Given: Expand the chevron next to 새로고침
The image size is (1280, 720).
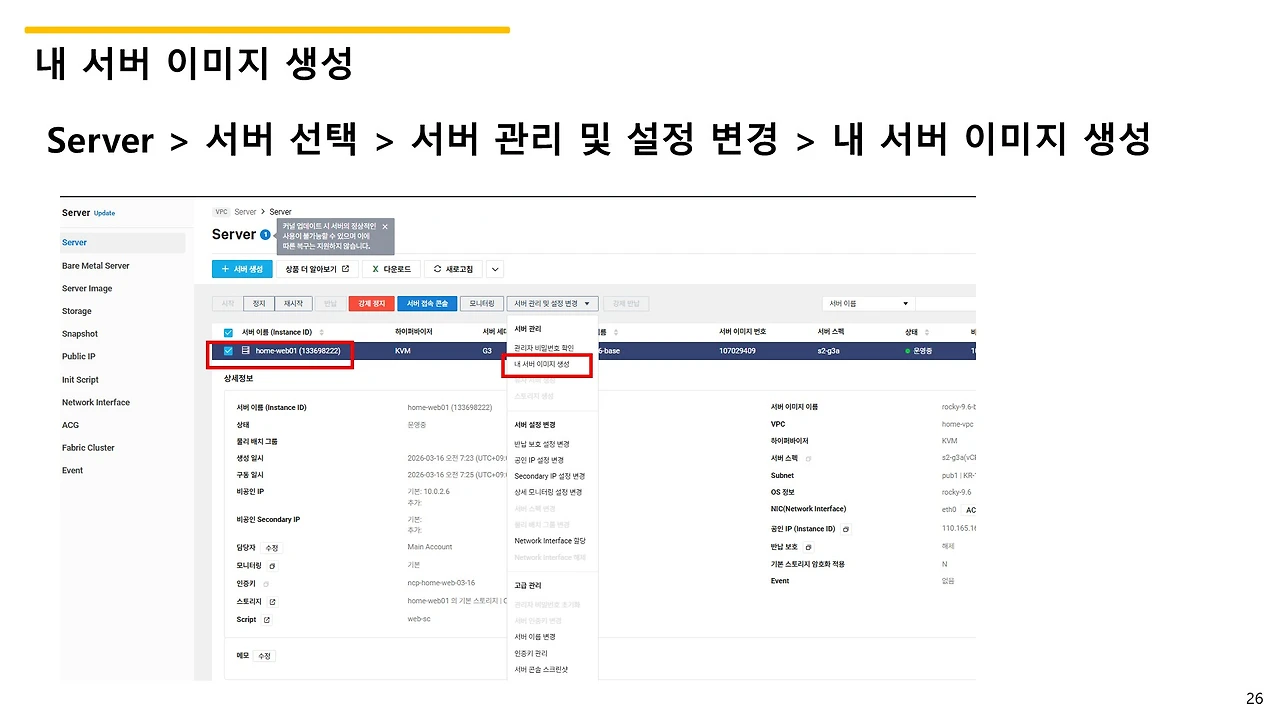Looking at the screenshot, I should pos(493,269).
